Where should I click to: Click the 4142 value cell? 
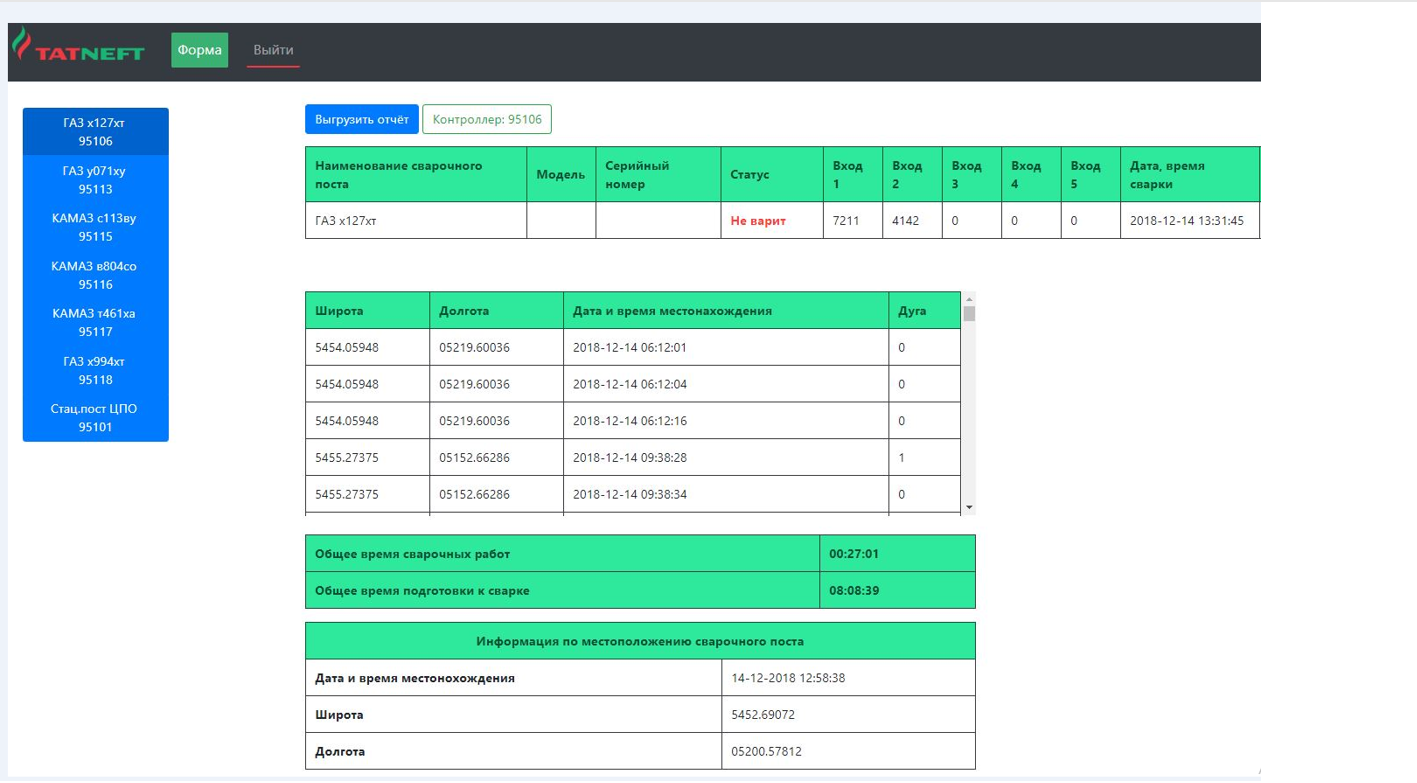[x=912, y=221]
